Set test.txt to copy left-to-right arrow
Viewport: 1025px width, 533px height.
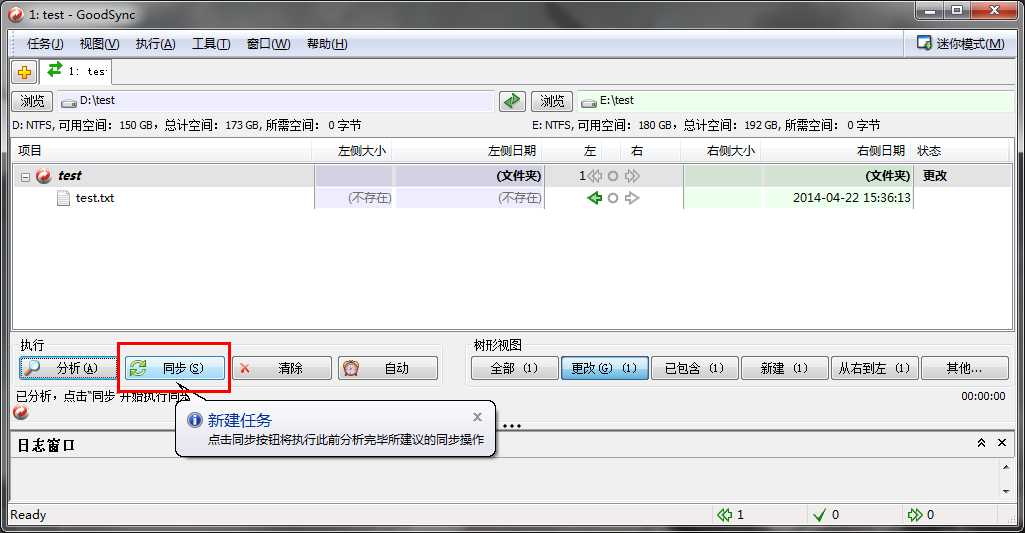pyautogui.click(x=631, y=198)
